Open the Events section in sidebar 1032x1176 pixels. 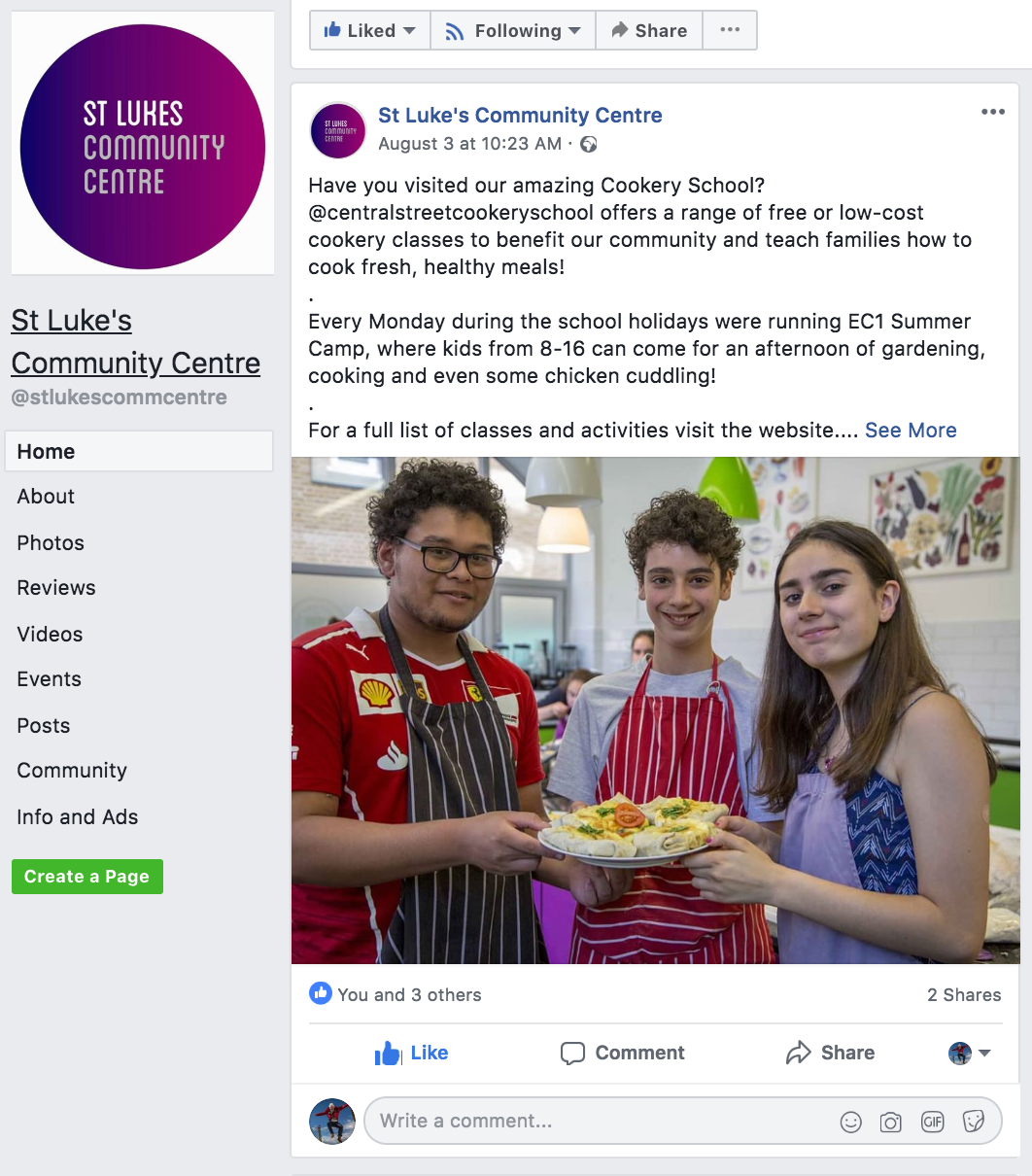click(49, 679)
